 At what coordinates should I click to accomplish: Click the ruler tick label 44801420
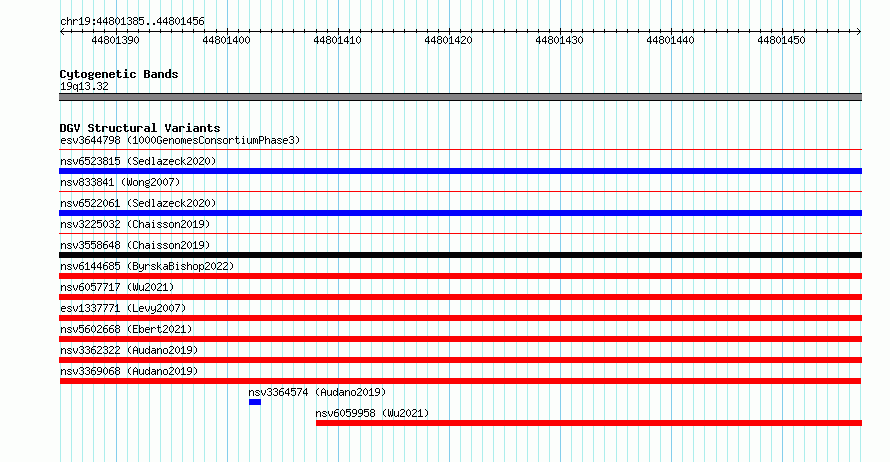click(448, 40)
